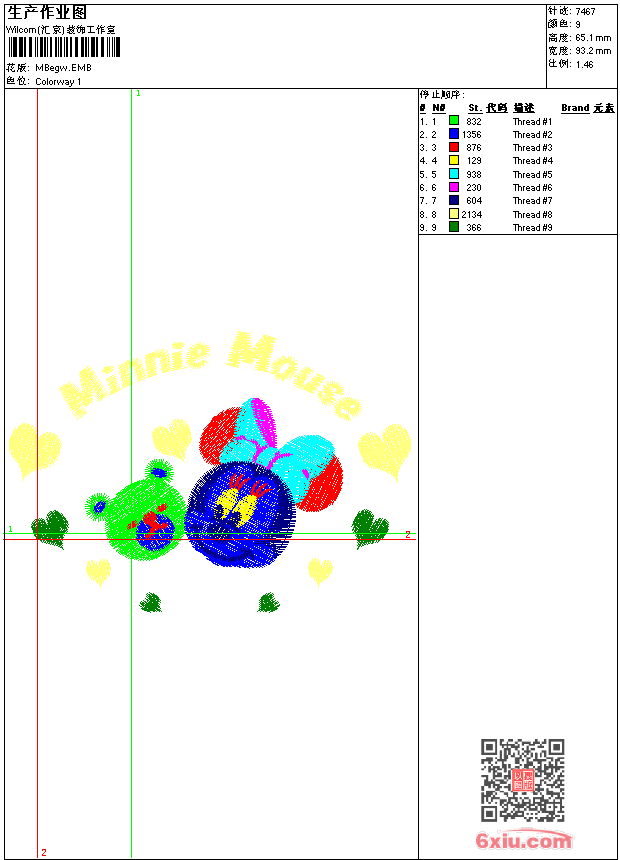Click the 'Thread #4' description
This screenshot has width=620, height=860.
[x=532, y=161]
